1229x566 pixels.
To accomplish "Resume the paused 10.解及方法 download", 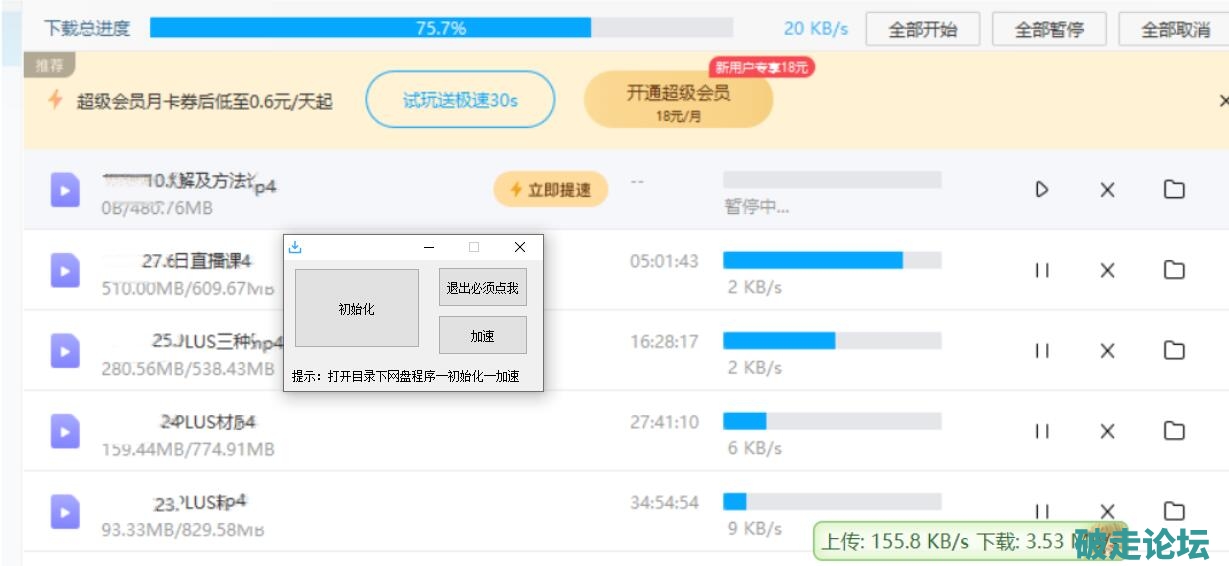I will coord(1042,189).
